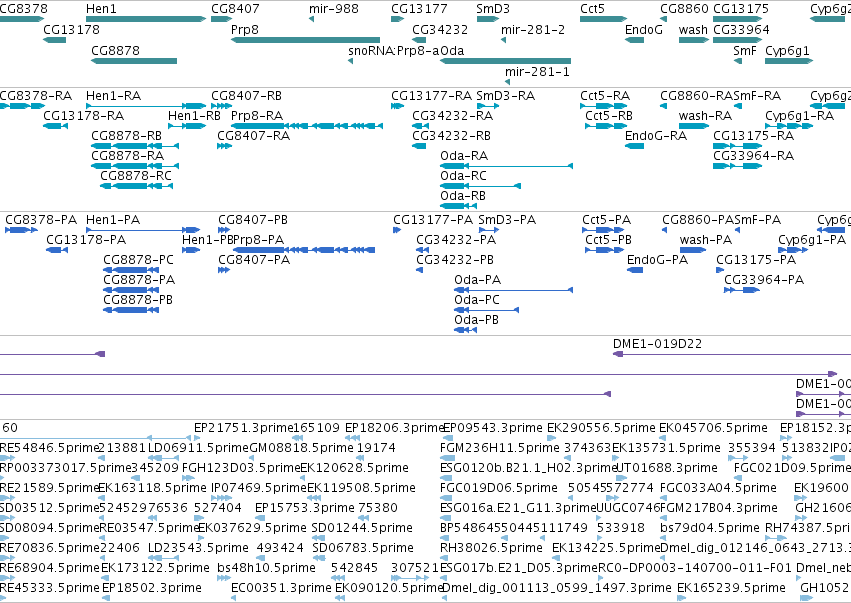
Task: Select the wash-RA transcript
Action: 694,126
